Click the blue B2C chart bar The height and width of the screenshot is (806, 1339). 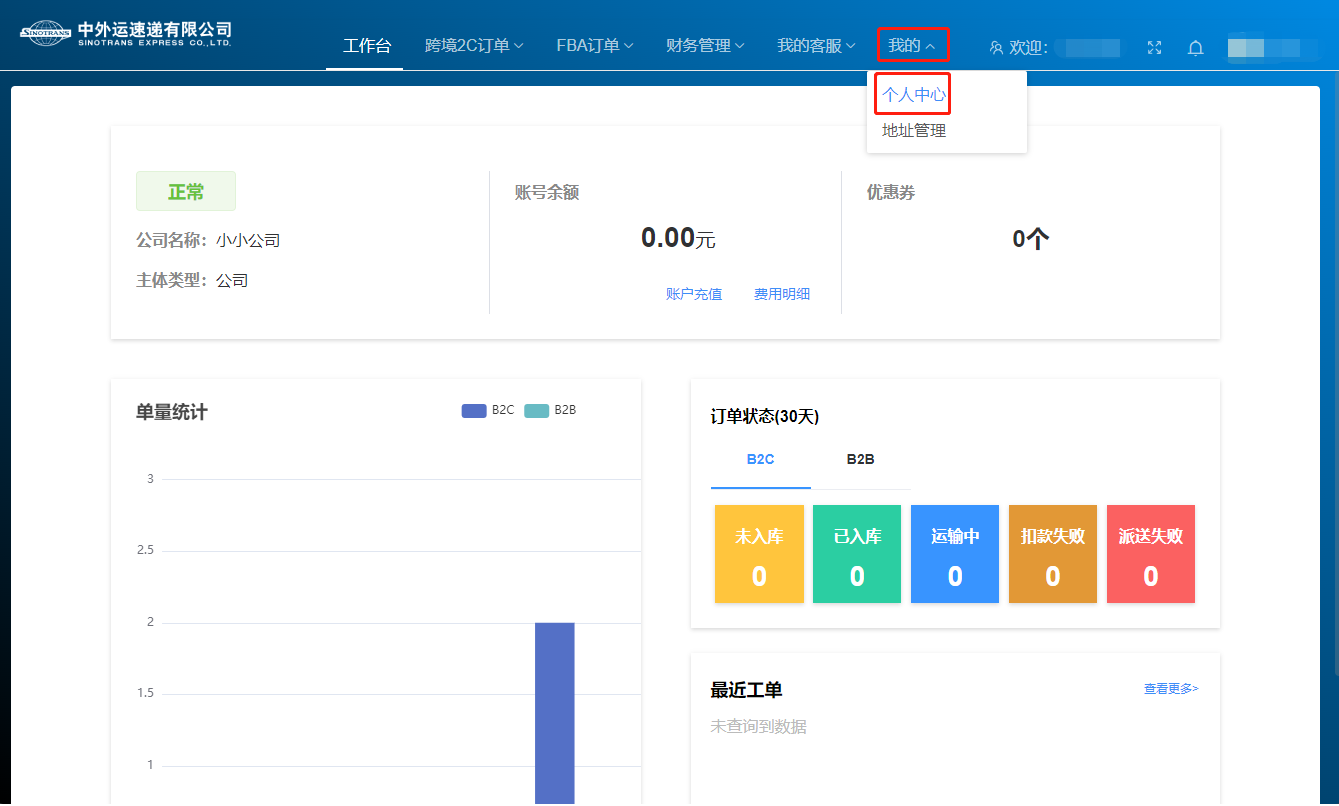click(x=555, y=713)
